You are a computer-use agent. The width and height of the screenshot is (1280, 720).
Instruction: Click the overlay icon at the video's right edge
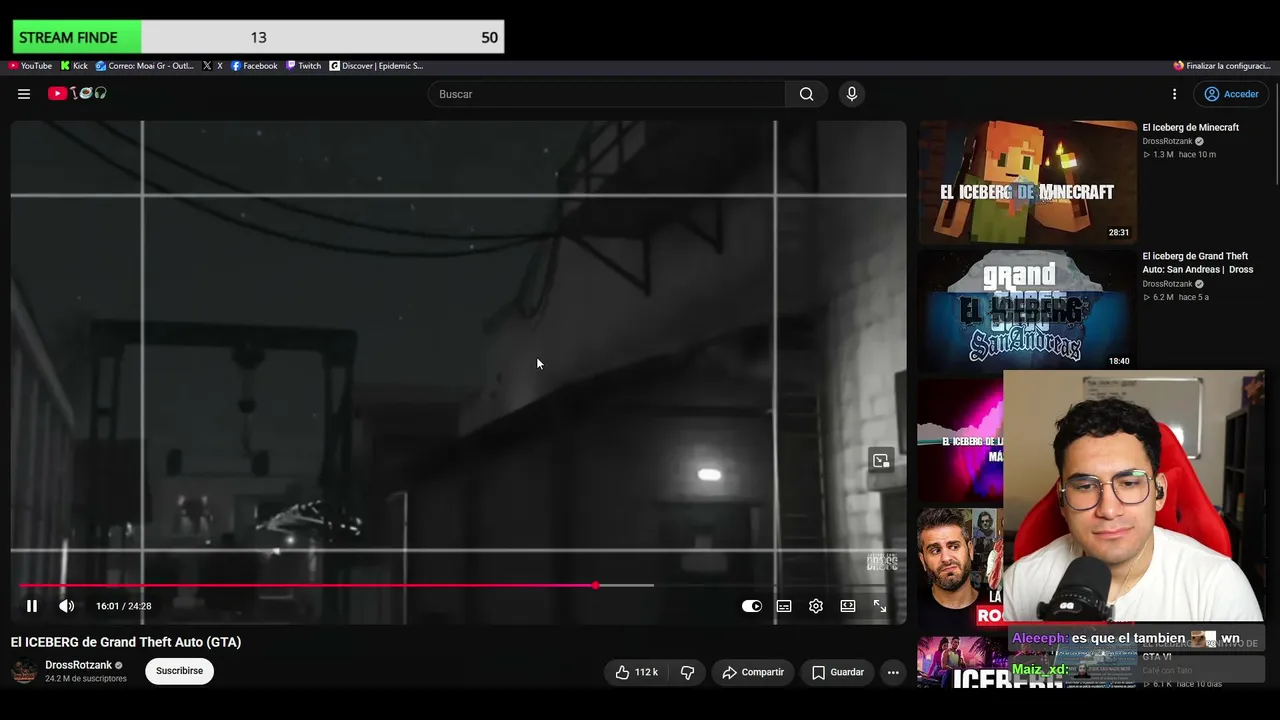pos(881,461)
